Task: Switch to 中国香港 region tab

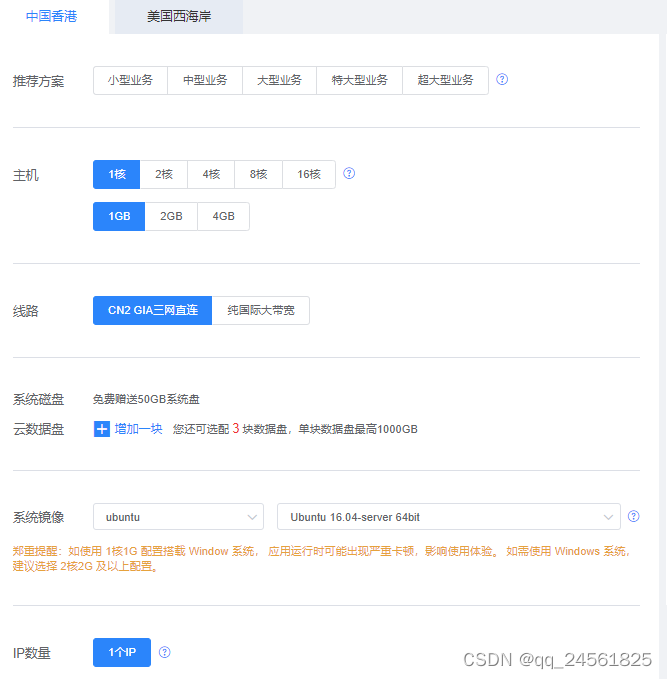Action: point(52,16)
